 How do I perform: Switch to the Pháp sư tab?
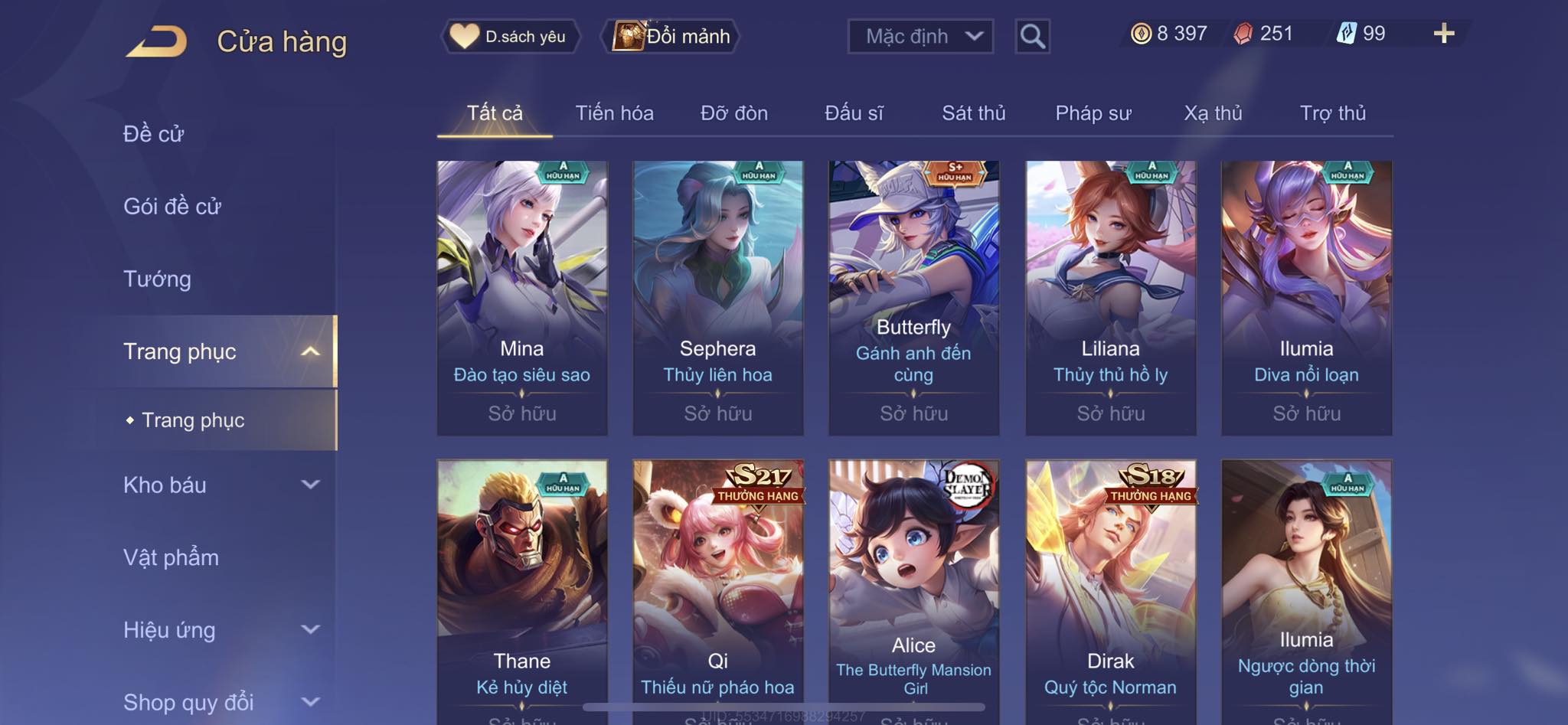(x=1093, y=113)
